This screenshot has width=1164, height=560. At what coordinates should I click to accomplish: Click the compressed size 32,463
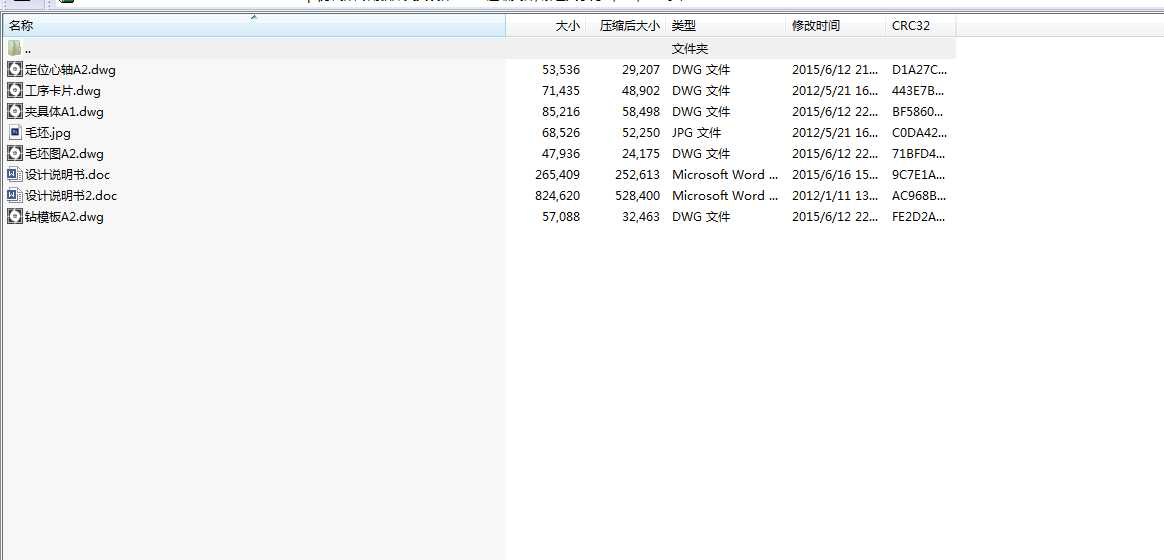[641, 217]
